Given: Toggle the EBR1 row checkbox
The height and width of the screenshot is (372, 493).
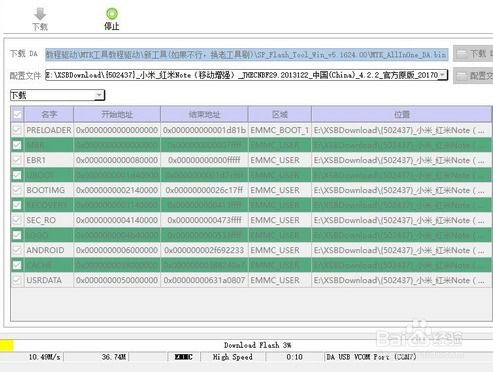Looking at the screenshot, I should 17,160.
